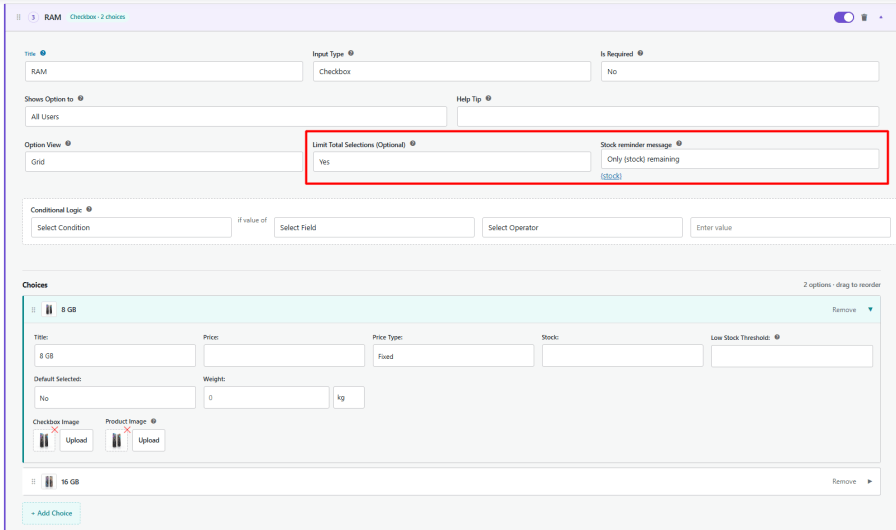Insert the {stock} placeholder link
This screenshot has height=530, width=896.
[611, 176]
